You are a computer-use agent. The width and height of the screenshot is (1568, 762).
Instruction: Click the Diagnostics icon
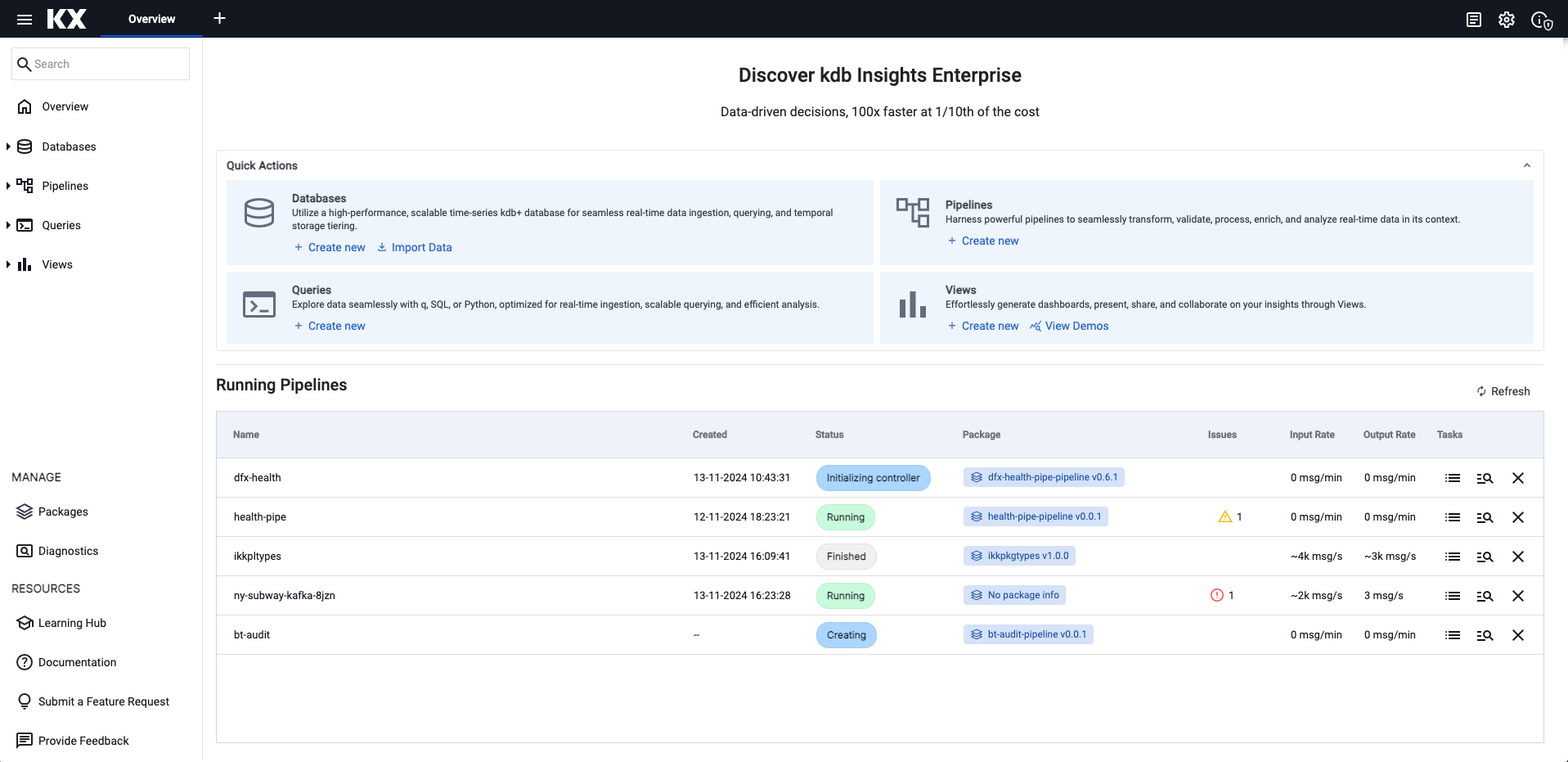tap(25, 551)
